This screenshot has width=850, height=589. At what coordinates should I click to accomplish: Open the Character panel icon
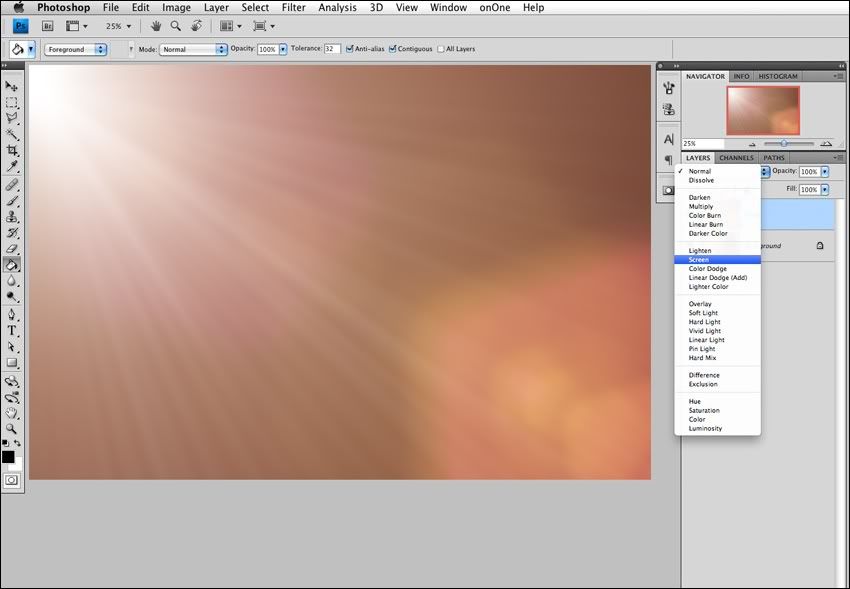coord(669,139)
